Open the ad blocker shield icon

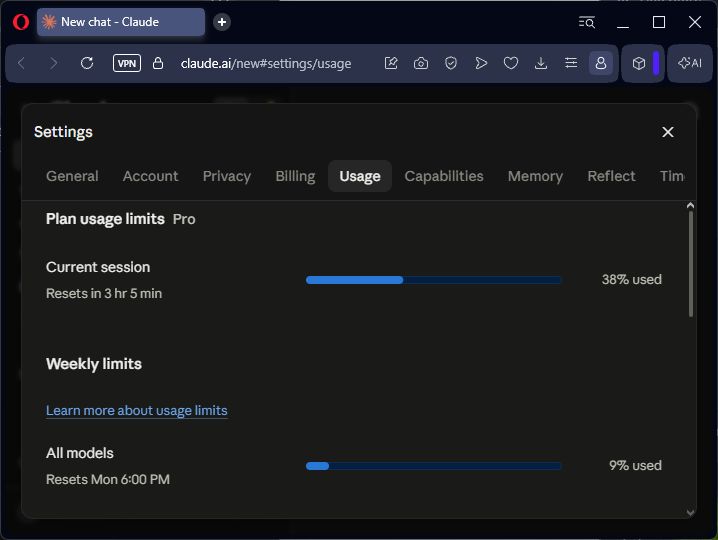tap(451, 63)
